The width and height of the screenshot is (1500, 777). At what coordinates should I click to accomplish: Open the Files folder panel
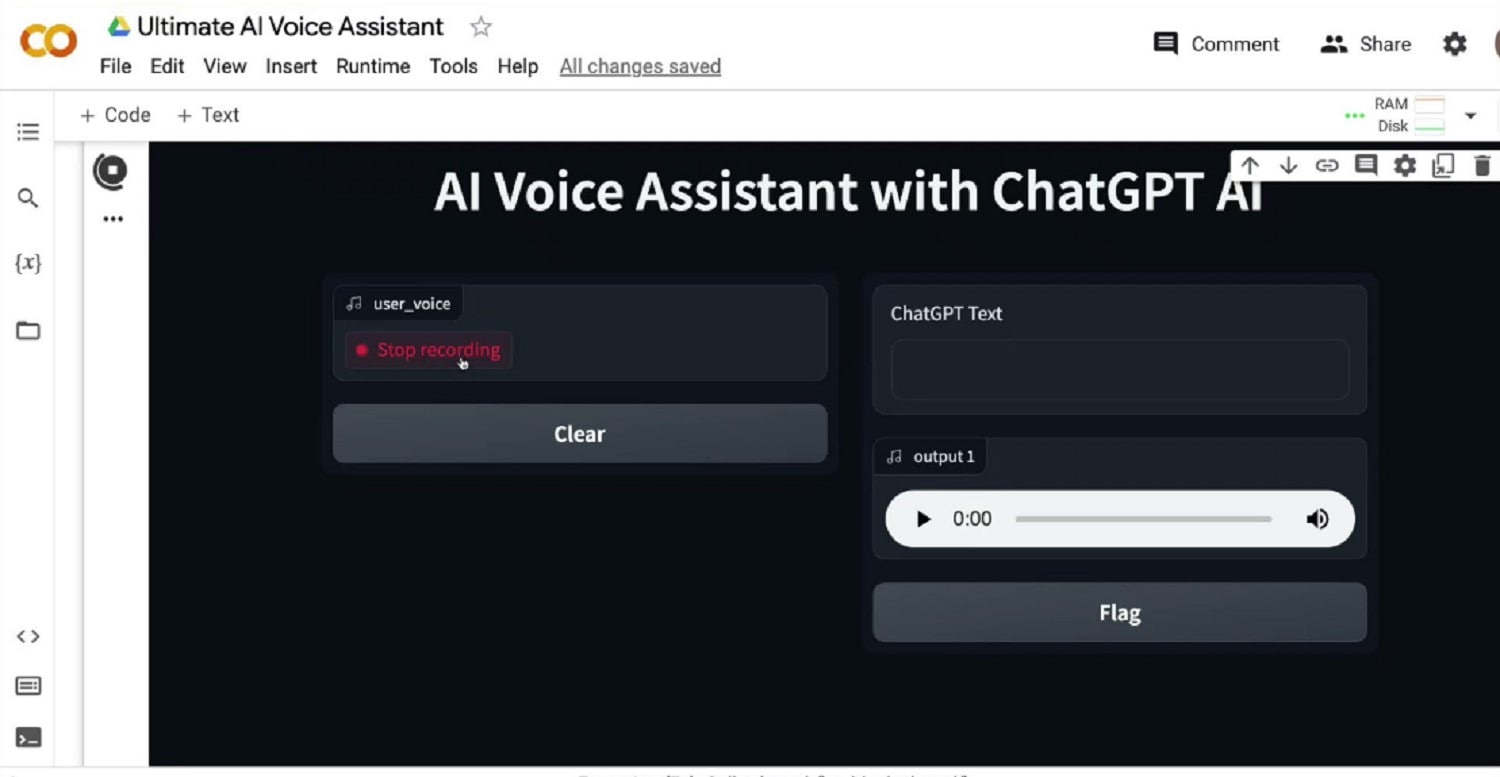pyautogui.click(x=28, y=331)
